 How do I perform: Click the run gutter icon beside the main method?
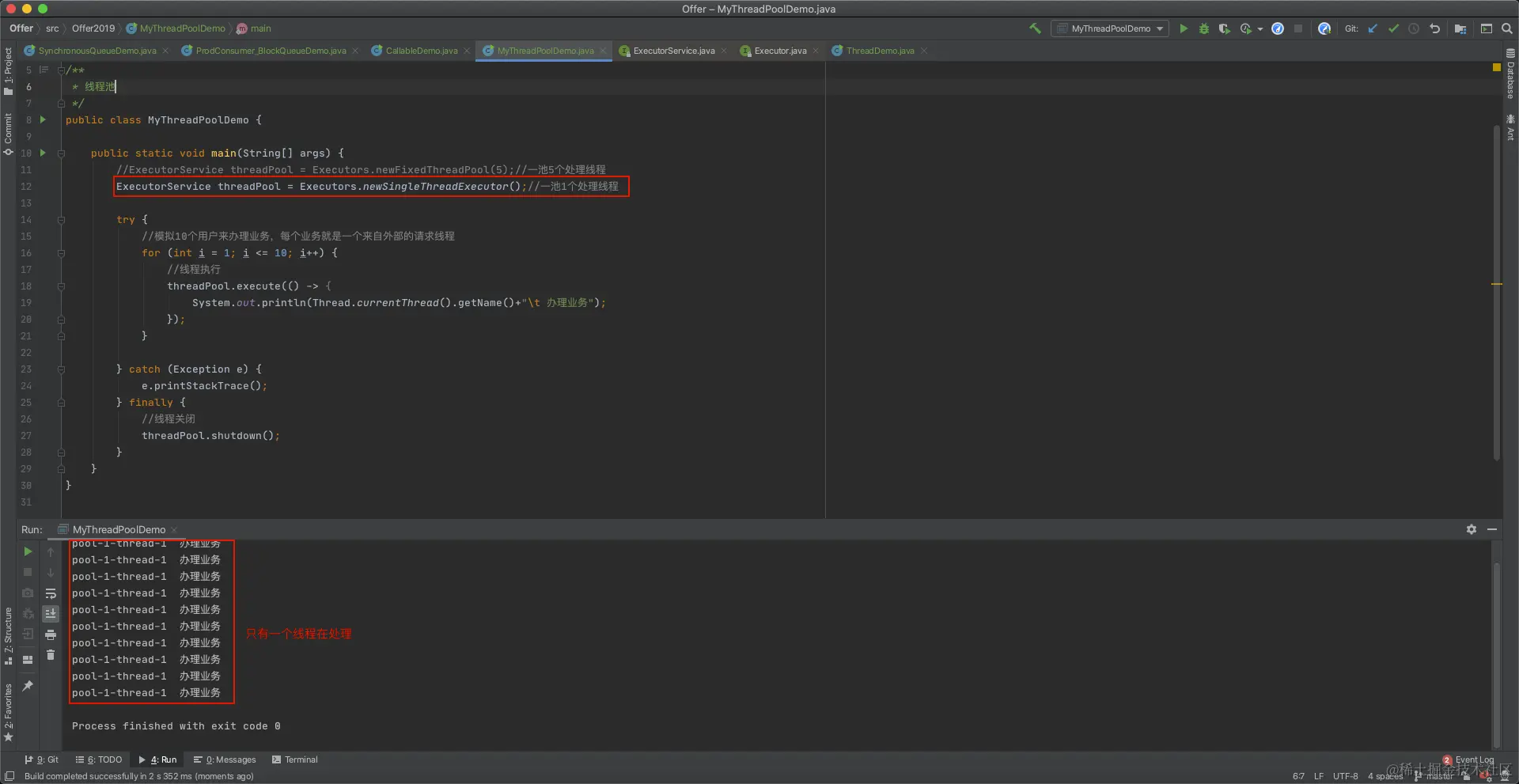43,153
